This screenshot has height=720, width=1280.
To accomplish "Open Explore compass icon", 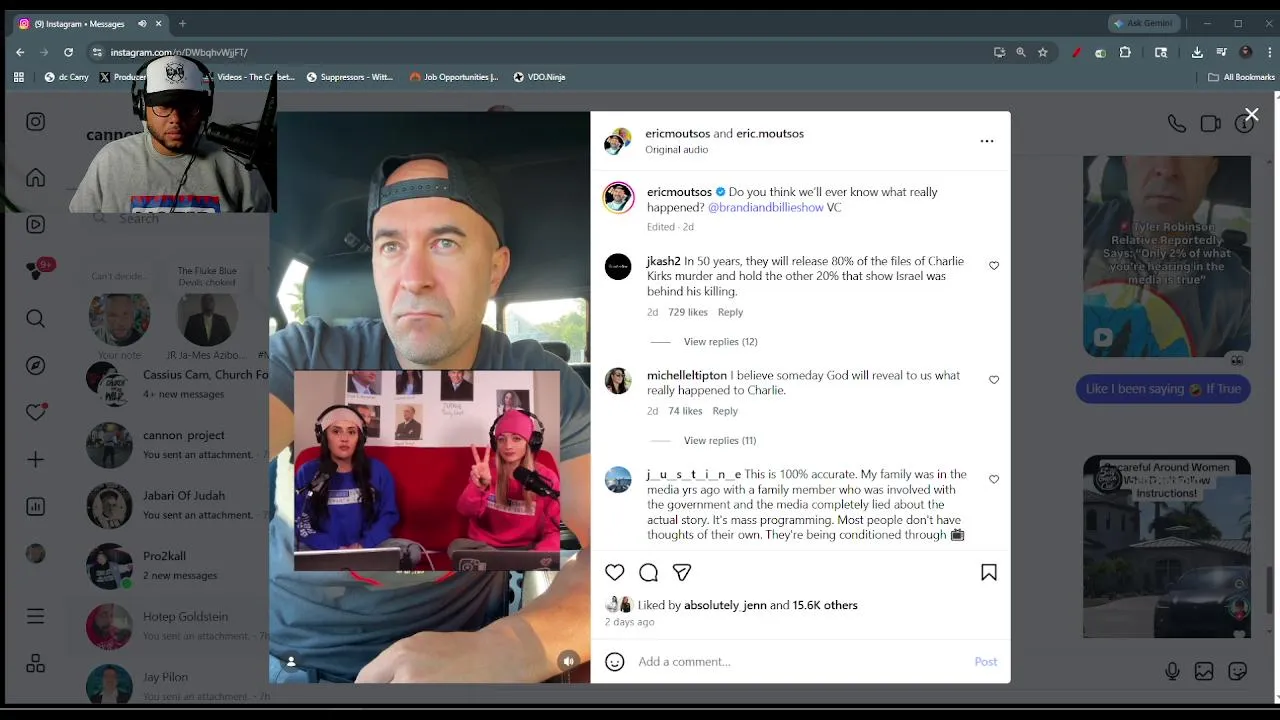I will (x=36, y=366).
